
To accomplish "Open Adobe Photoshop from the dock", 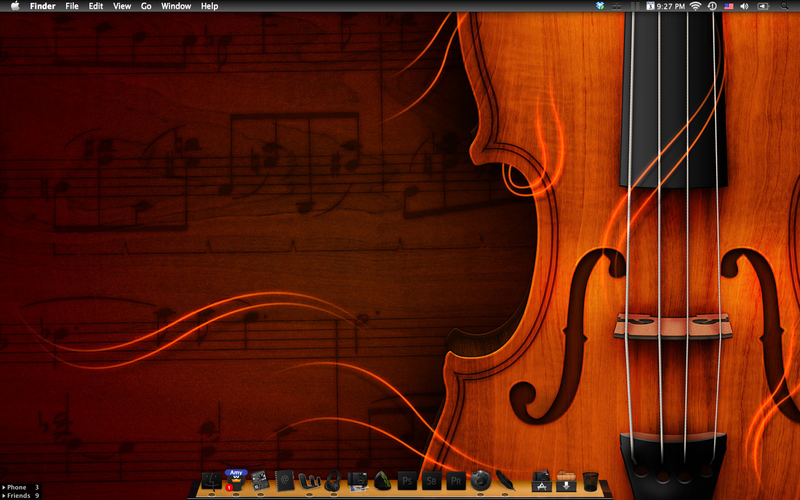I will click(x=407, y=479).
